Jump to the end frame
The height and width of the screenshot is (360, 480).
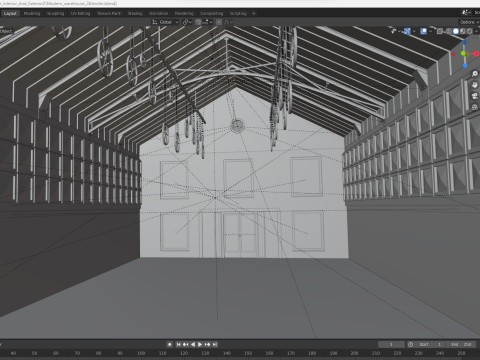pos(215,344)
